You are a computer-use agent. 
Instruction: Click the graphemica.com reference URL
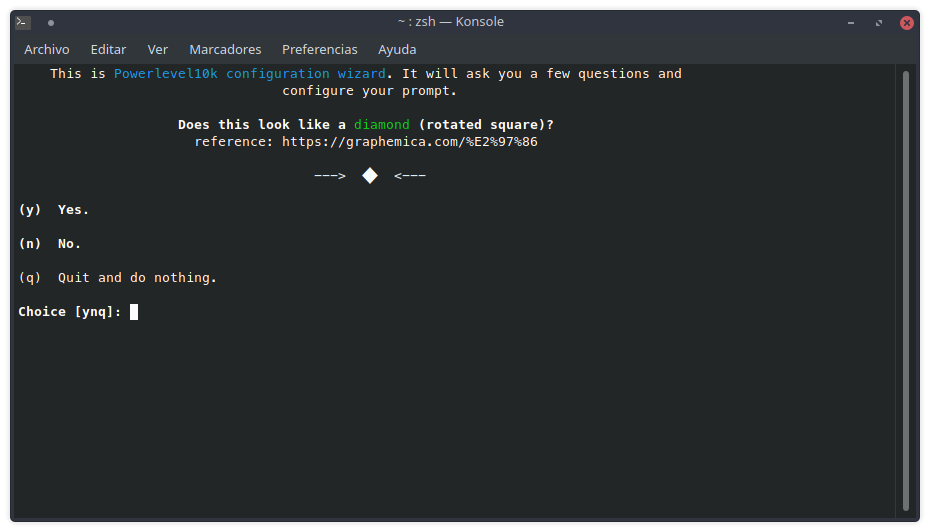point(409,142)
